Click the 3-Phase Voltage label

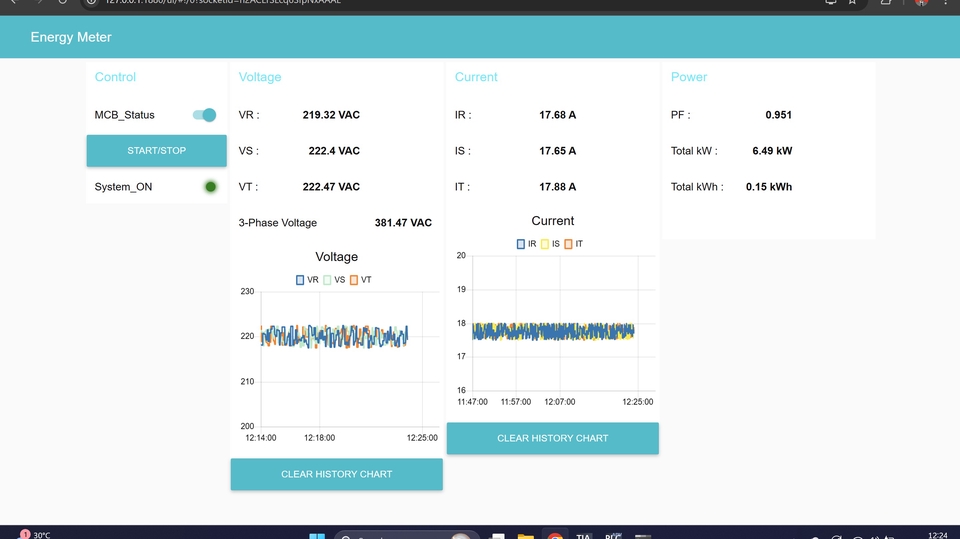point(277,223)
